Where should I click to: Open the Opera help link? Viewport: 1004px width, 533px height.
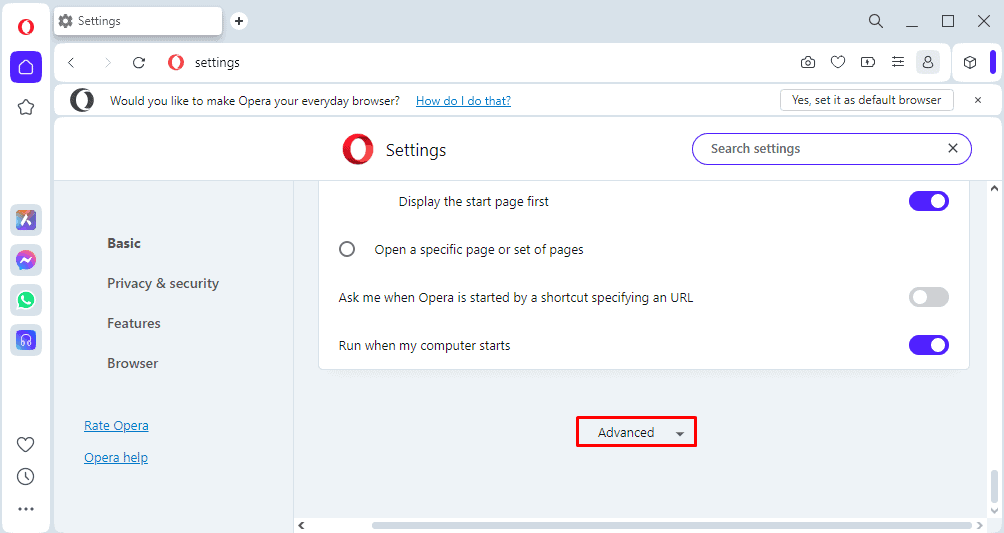(116, 458)
